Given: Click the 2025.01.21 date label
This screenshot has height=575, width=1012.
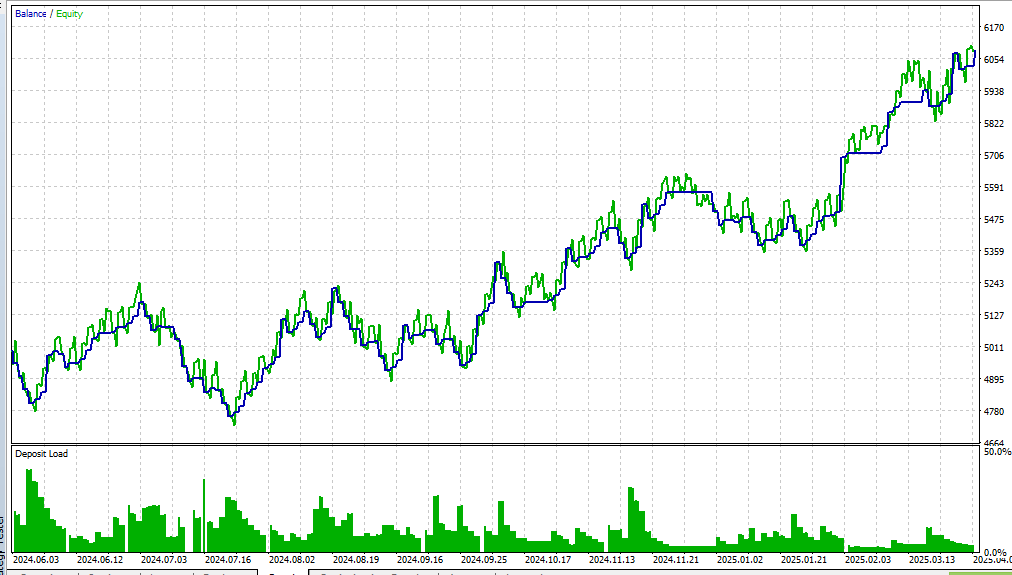Looking at the screenshot, I should click(804, 560).
